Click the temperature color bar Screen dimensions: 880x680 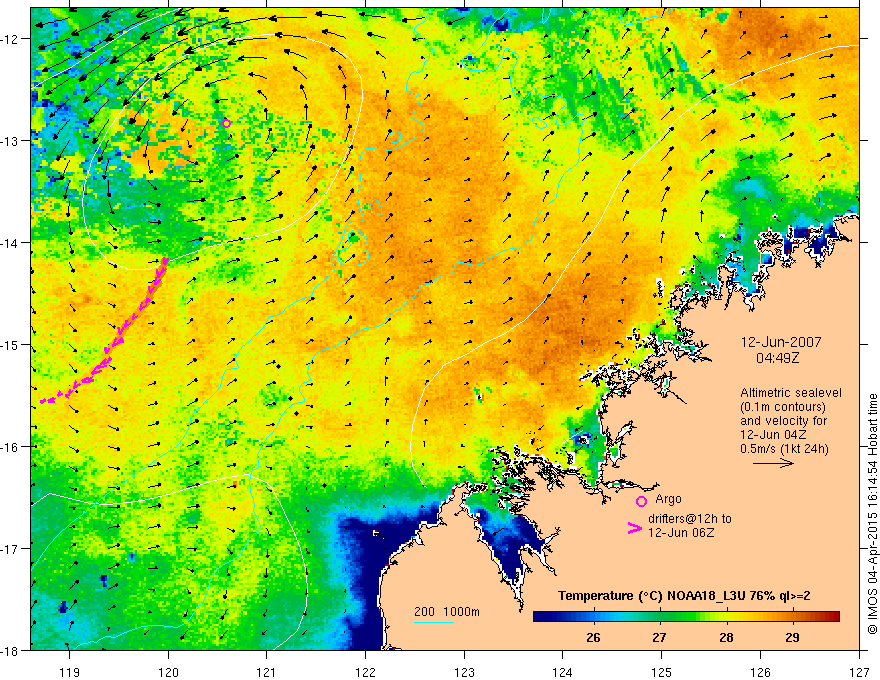point(686,617)
